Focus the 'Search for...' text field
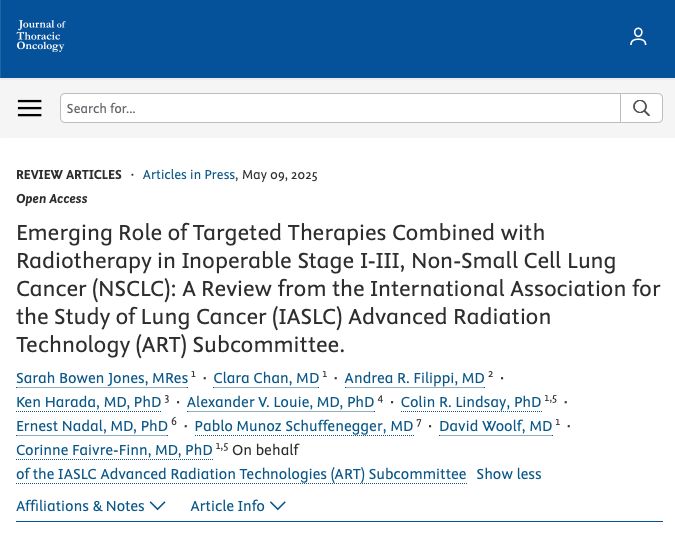Viewport: 675px width, 550px height. [x=341, y=108]
